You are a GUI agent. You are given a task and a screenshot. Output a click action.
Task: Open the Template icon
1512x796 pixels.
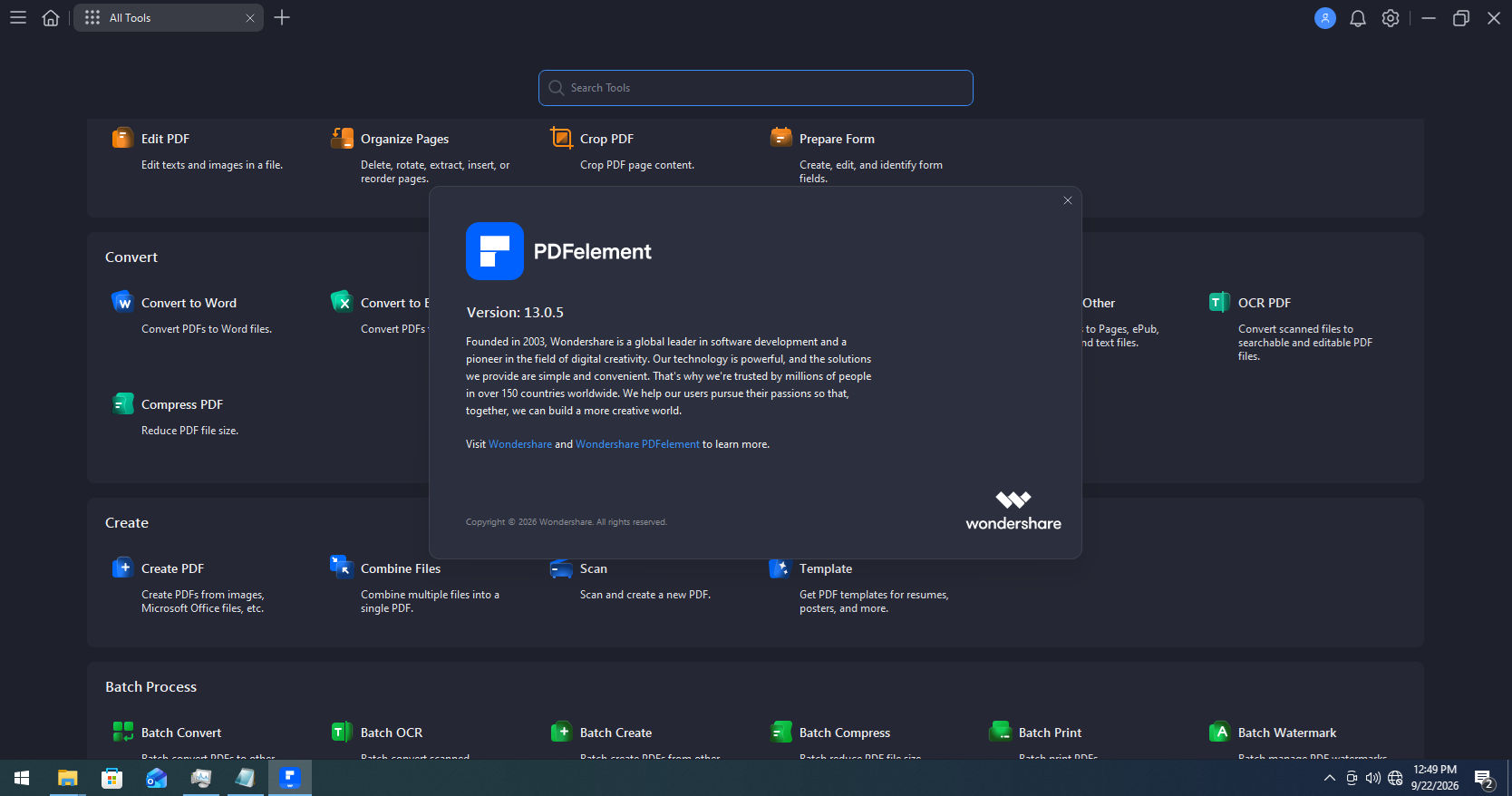pyautogui.click(x=780, y=568)
